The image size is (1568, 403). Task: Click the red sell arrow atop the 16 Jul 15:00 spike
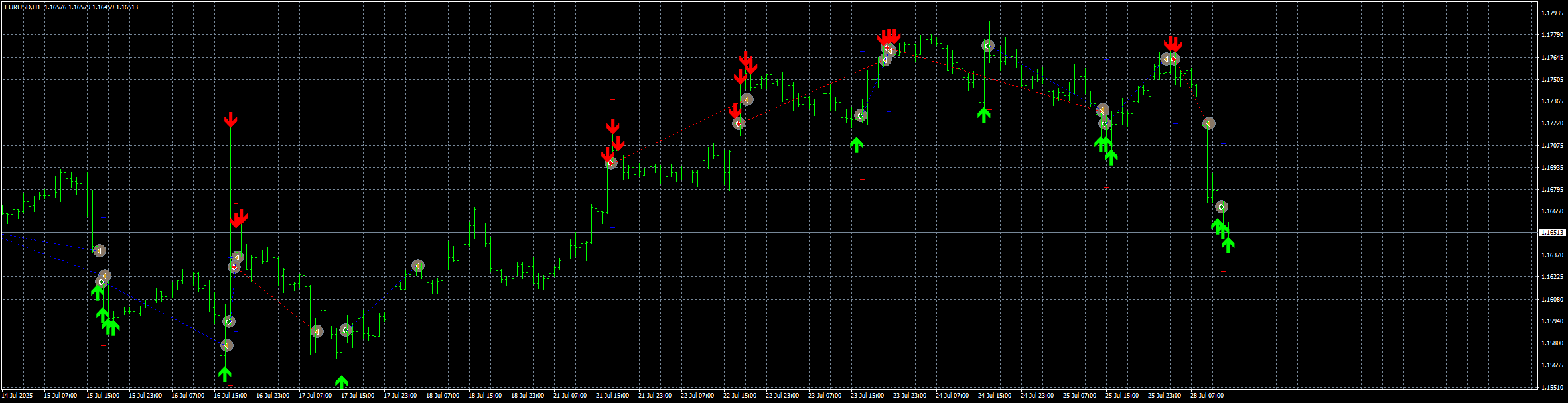(230, 119)
